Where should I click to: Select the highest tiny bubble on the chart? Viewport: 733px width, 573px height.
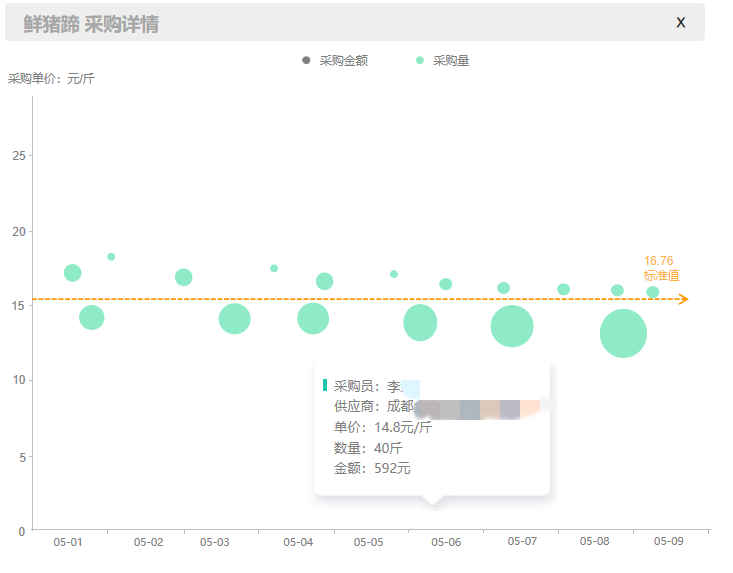(111, 257)
